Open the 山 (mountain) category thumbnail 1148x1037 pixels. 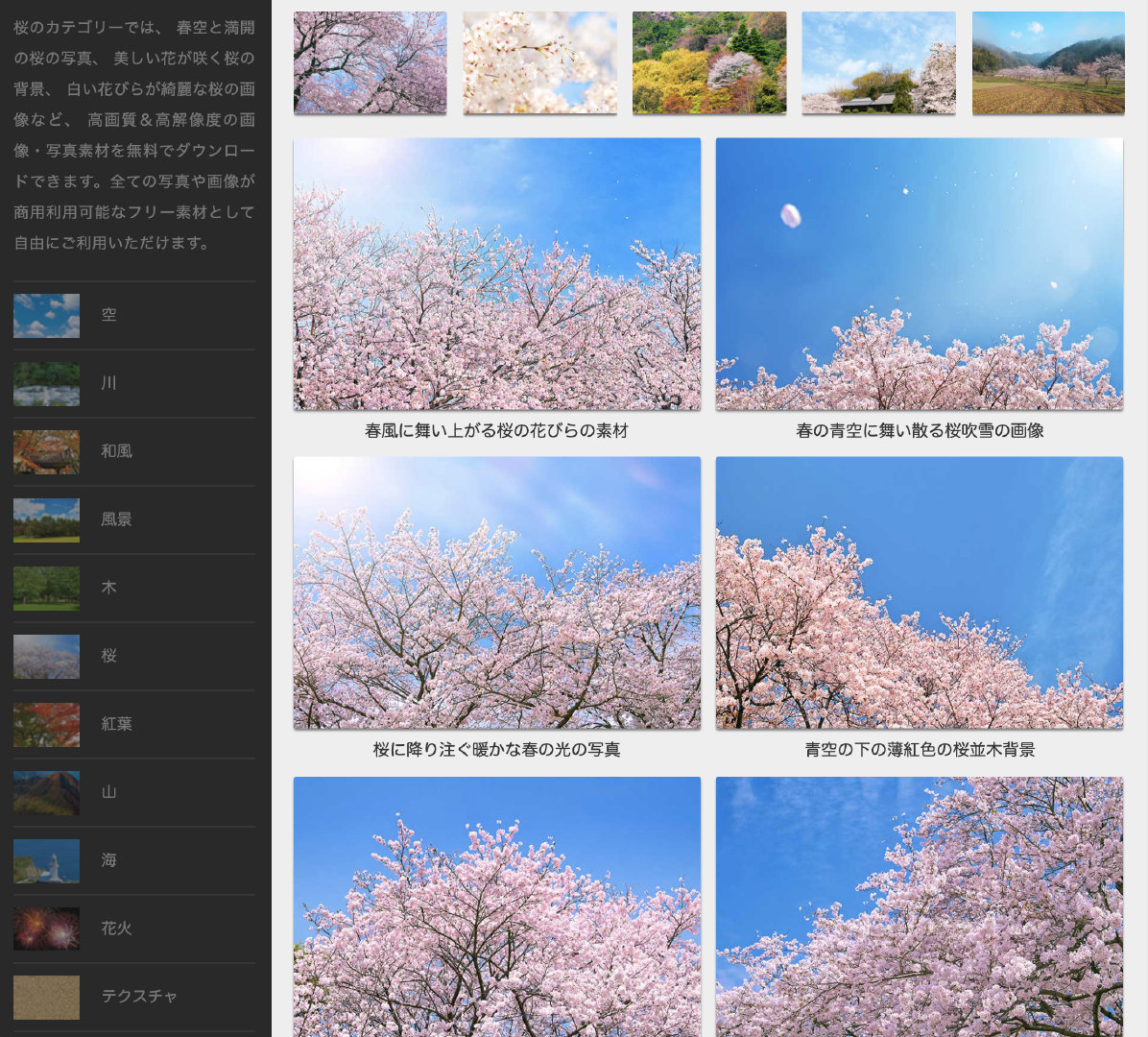pos(46,793)
